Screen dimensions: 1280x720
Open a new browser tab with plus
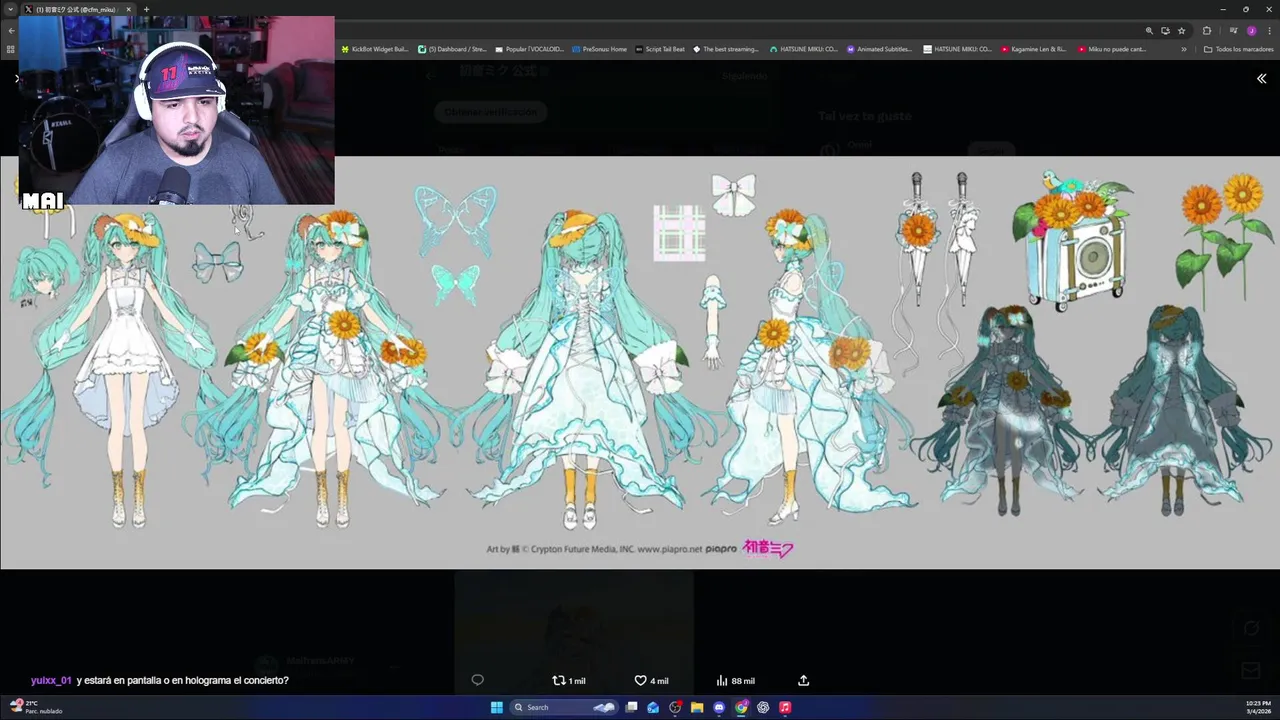[x=146, y=9]
